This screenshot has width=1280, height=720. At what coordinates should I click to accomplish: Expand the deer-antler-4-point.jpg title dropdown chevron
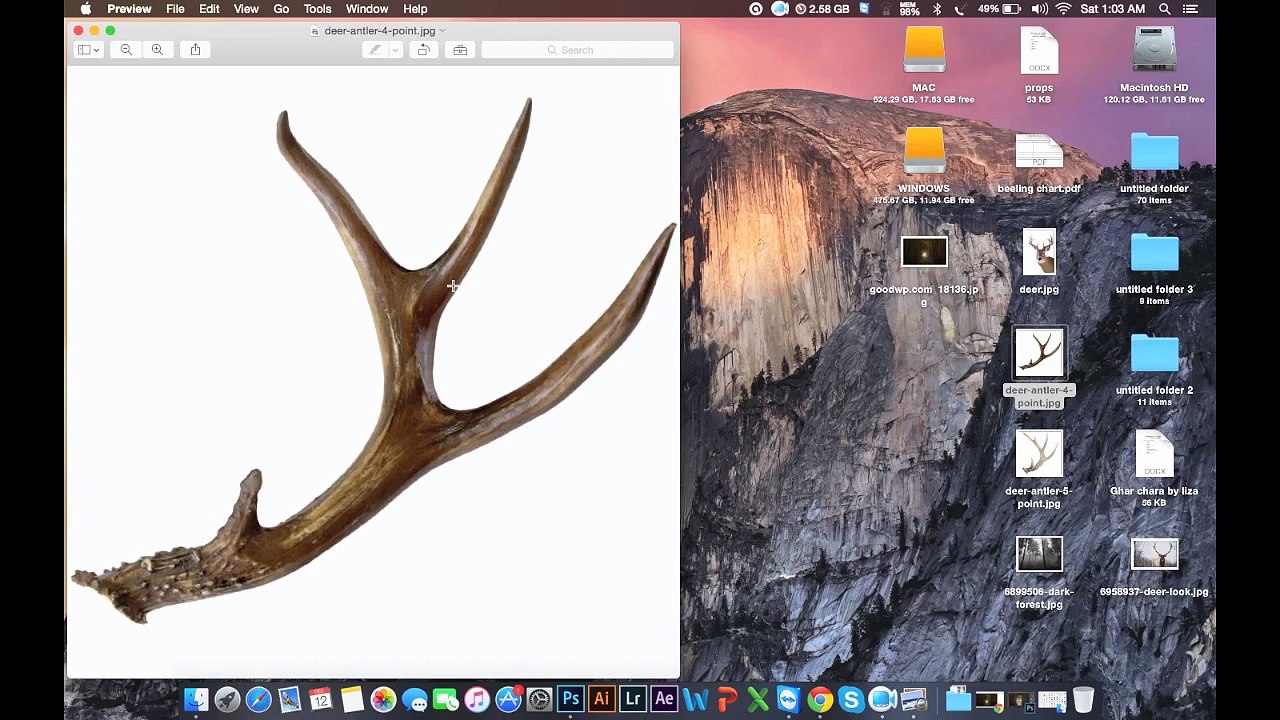coord(442,31)
